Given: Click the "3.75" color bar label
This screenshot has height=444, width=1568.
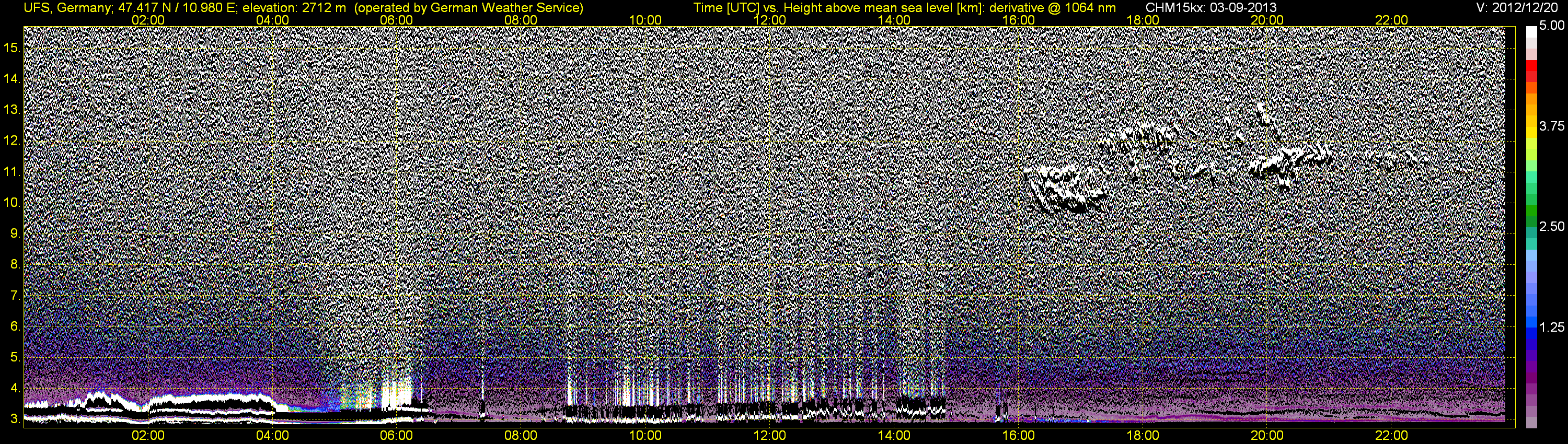Looking at the screenshot, I should (x=1552, y=126).
